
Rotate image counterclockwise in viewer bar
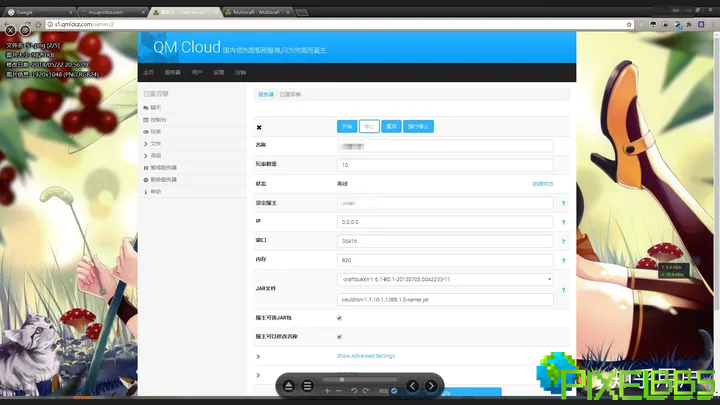click(x=354, y=391)
